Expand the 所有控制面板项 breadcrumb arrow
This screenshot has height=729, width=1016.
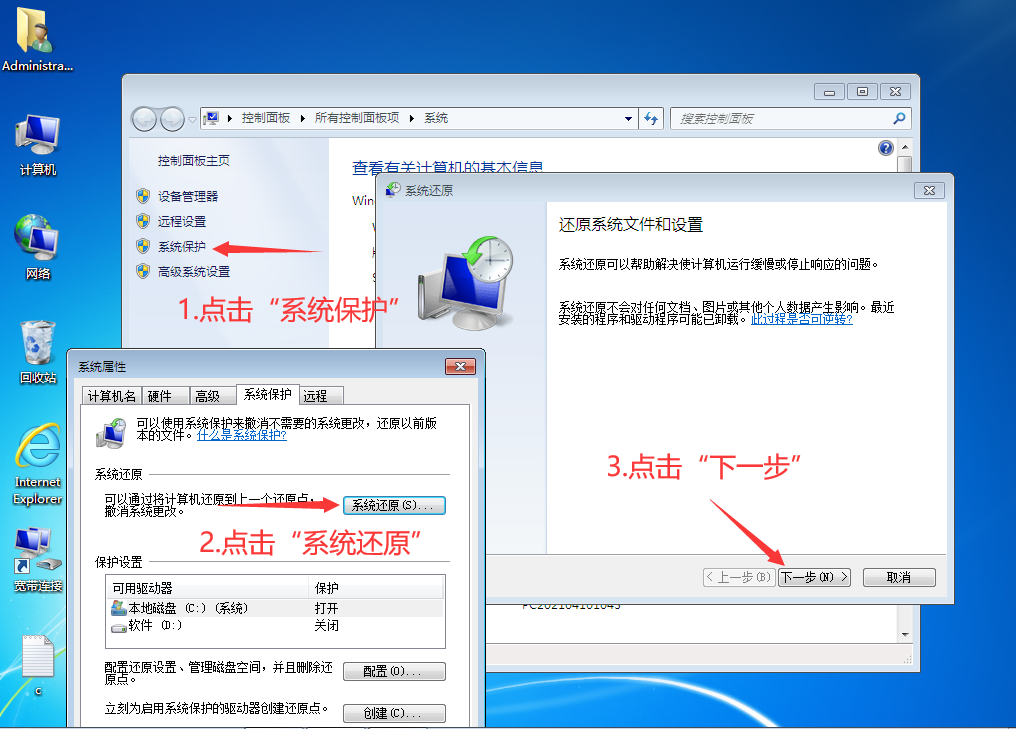click(412, 118)
